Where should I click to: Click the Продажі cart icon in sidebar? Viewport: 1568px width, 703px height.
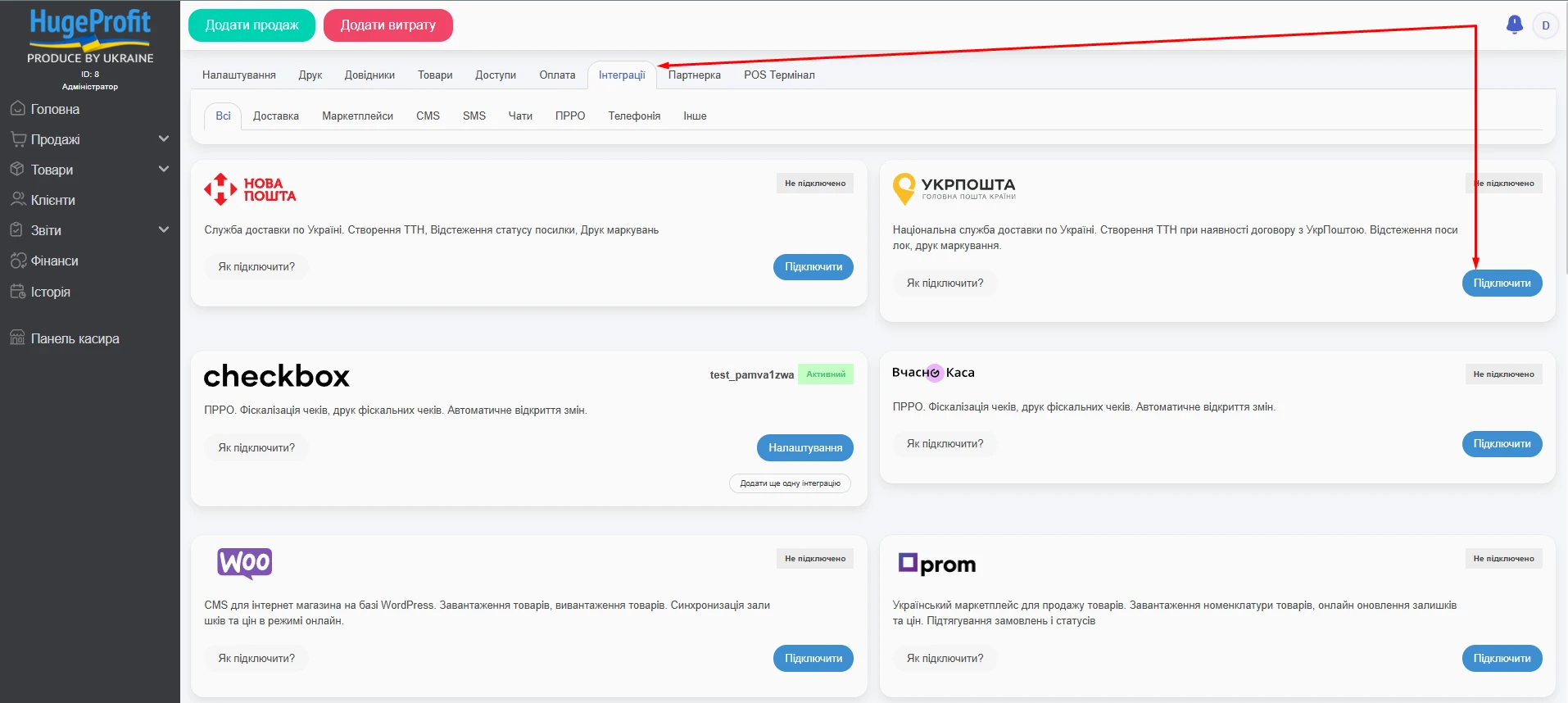coord(17,139)
